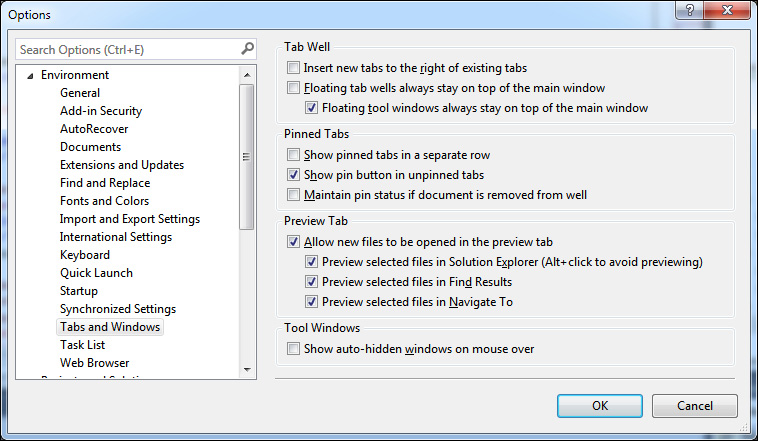Open Import and Export Settings

tap(130, 219)
